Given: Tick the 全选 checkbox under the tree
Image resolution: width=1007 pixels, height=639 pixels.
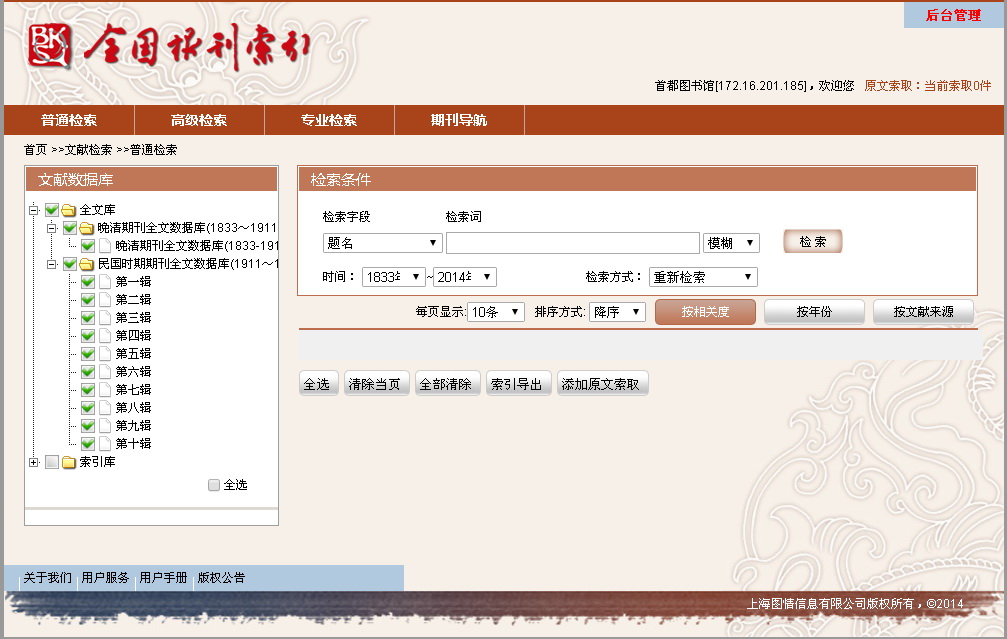Looking at the screenshot, I should [x=214, y=485].
